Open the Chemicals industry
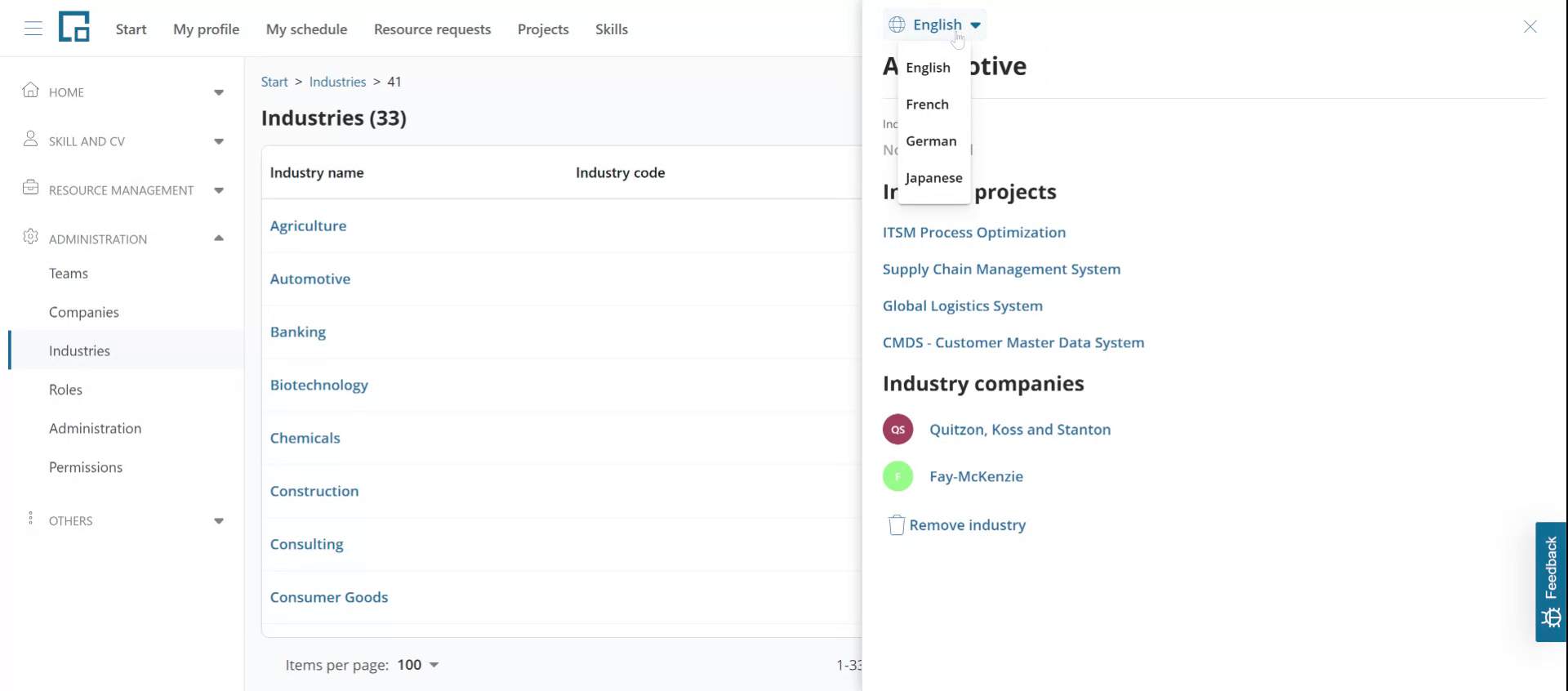This screenshot has height=691, width=1568. coord(305,438)
